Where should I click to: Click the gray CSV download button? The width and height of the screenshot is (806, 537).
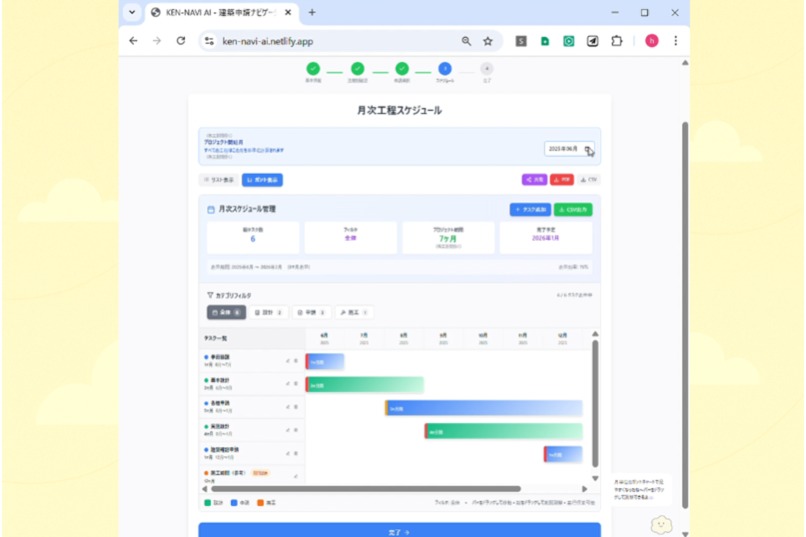589,179
